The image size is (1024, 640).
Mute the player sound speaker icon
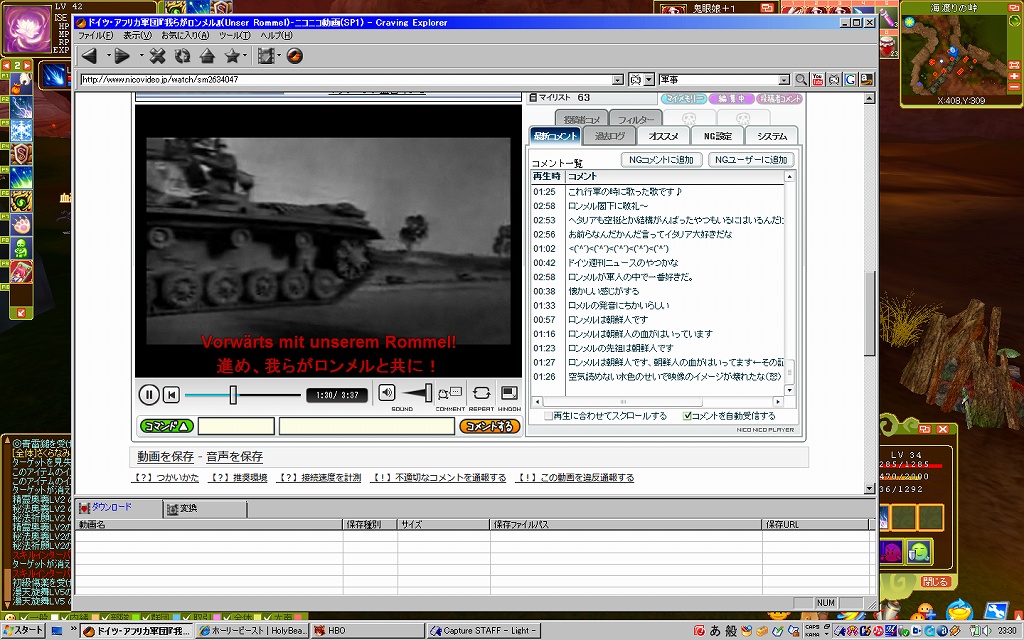[387, 392]
